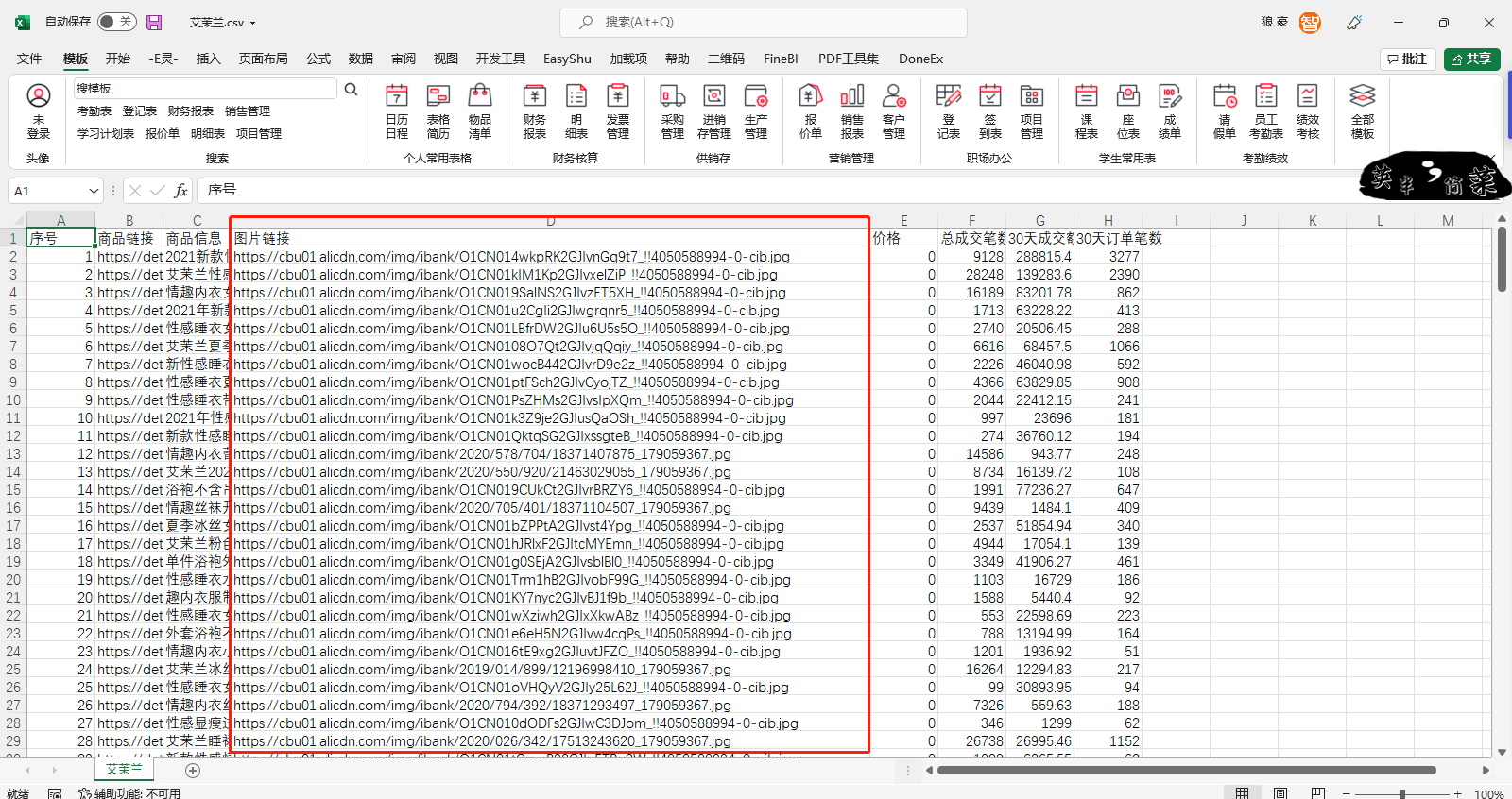1512x799 pixels.
Task: Select cell with value 288815.4
Action: tap(1040, 256)
